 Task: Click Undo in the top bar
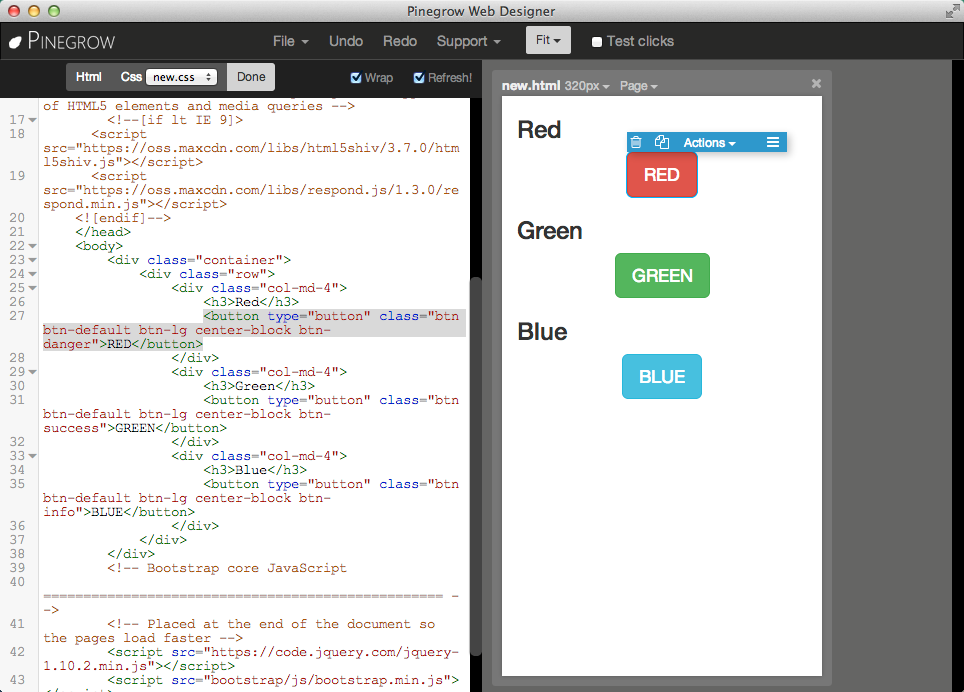pyautogui.click(x=346, y=41)
